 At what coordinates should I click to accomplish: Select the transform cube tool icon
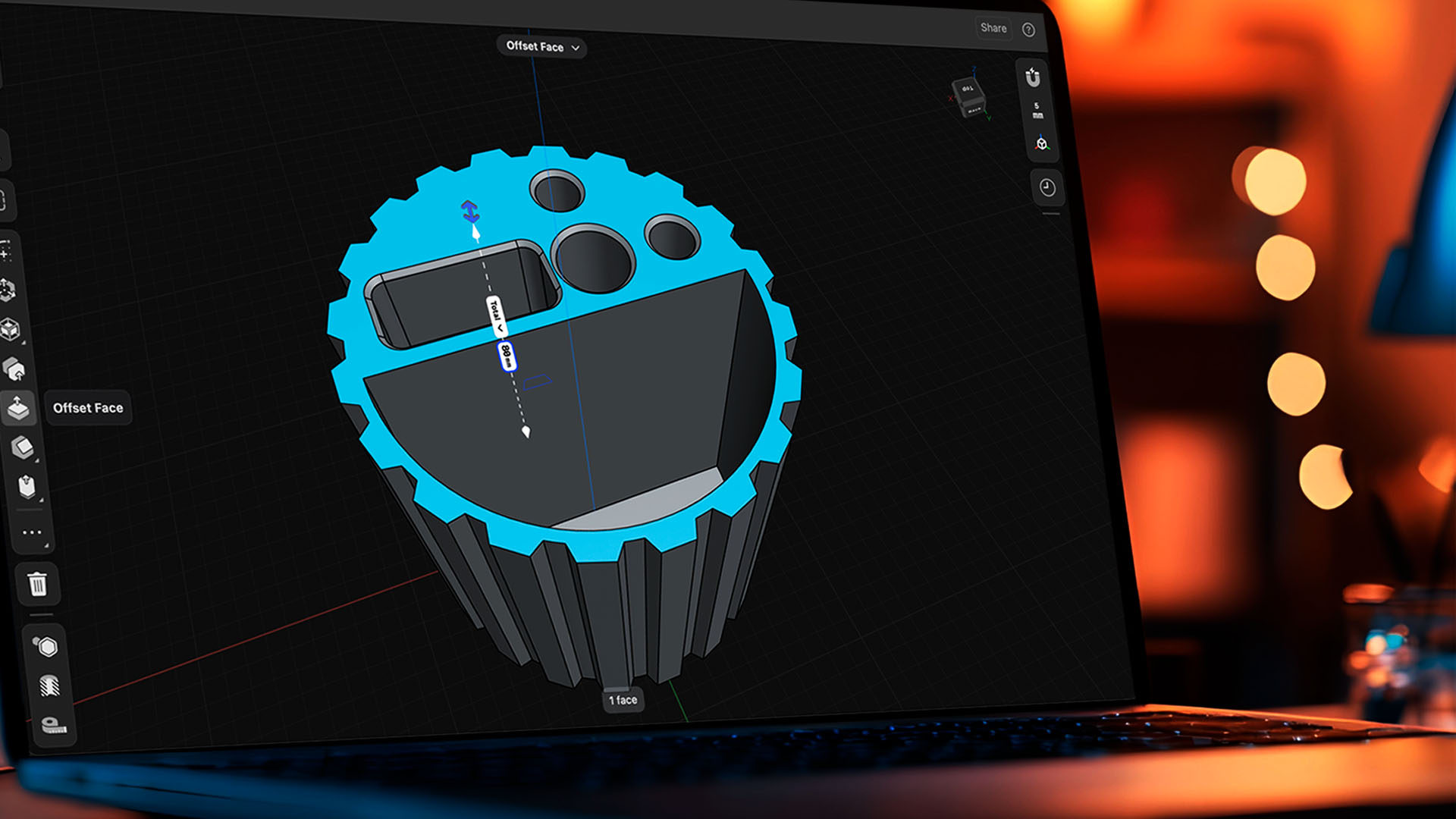pyautogui.click(x=9, y=329)
